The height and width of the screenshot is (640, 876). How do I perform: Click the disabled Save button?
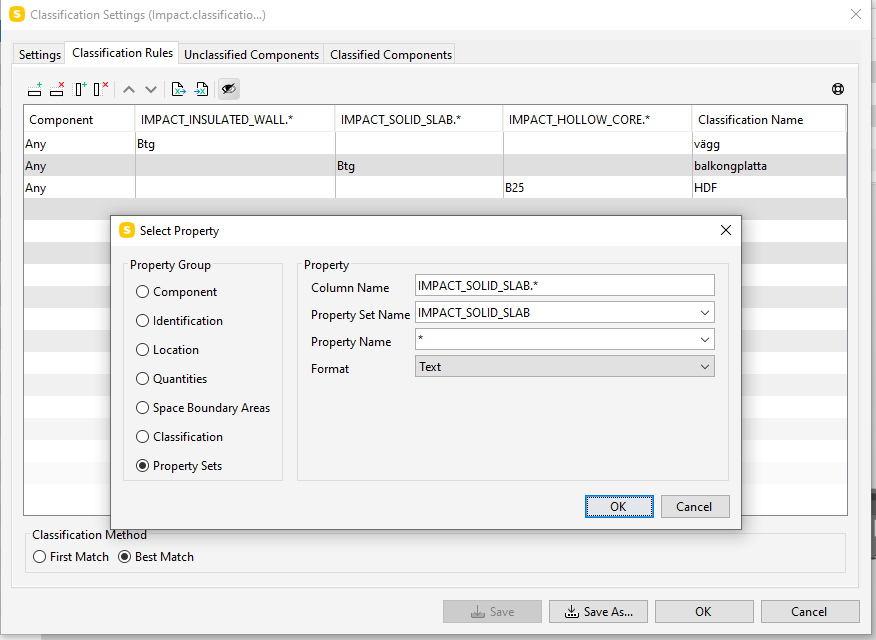pyautogui.click(x=492, y=612)
